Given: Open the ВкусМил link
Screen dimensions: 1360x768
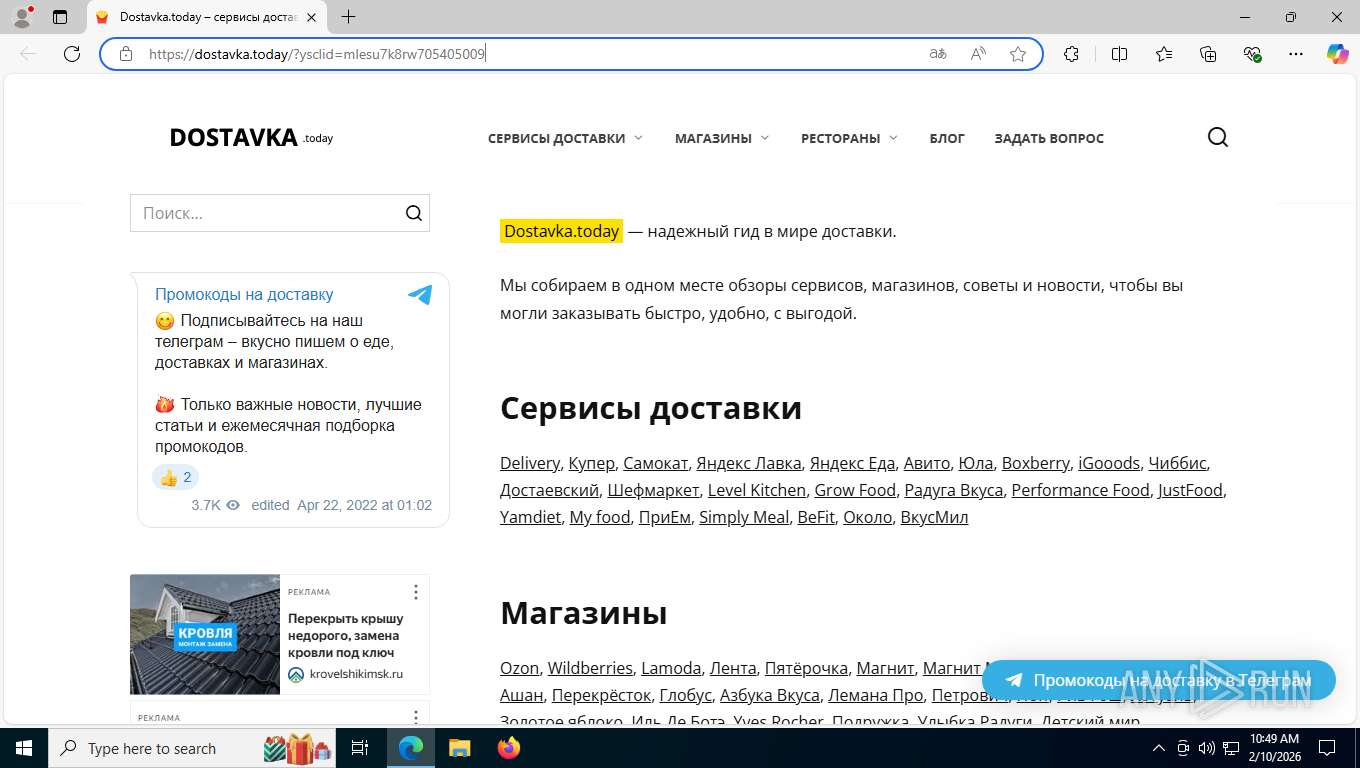Looking at the screenshot, I should pyautogui.click(x=934, y=517).
